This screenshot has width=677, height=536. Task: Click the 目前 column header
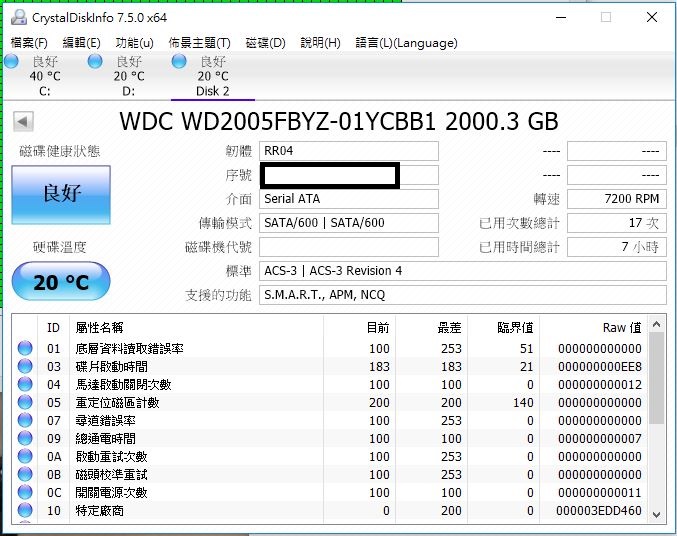359,327
